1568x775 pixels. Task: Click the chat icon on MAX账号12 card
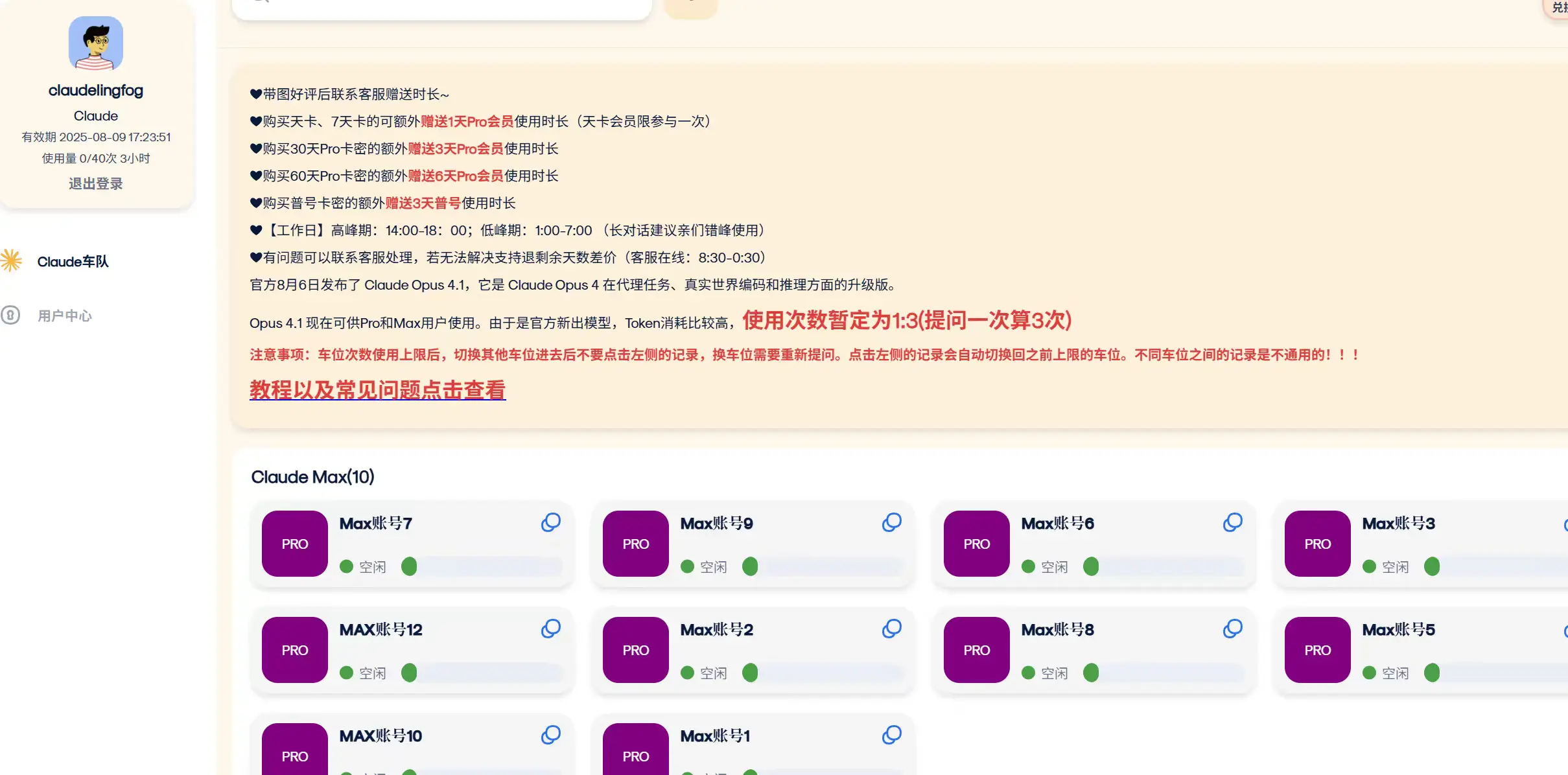[551, 629]
